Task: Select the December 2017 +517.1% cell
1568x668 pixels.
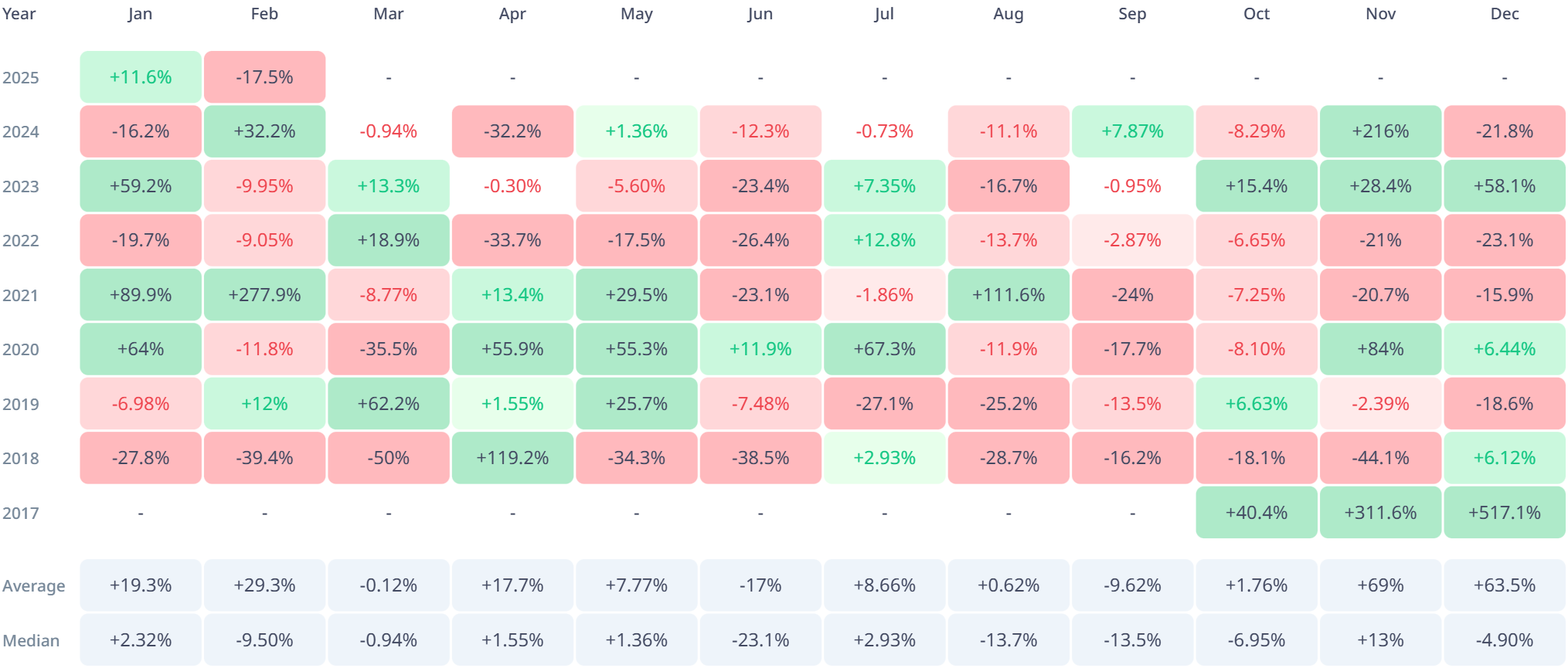Action: (x=1504, y=513)
